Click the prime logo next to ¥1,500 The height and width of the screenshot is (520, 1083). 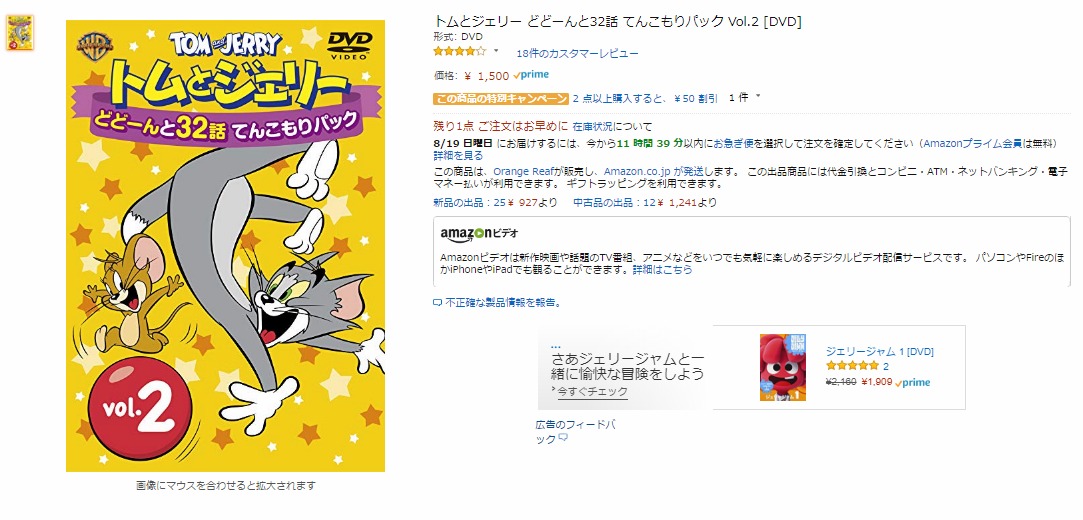click(531, 75)
